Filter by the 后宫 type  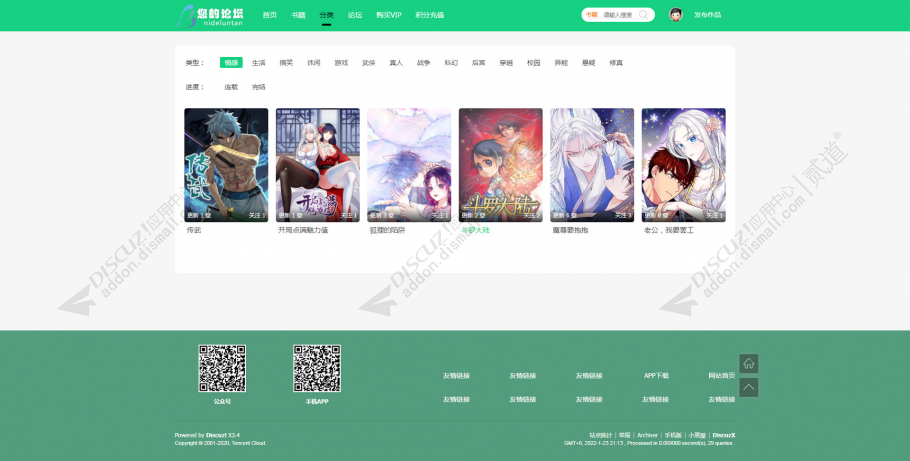click(x=478, y=63)
